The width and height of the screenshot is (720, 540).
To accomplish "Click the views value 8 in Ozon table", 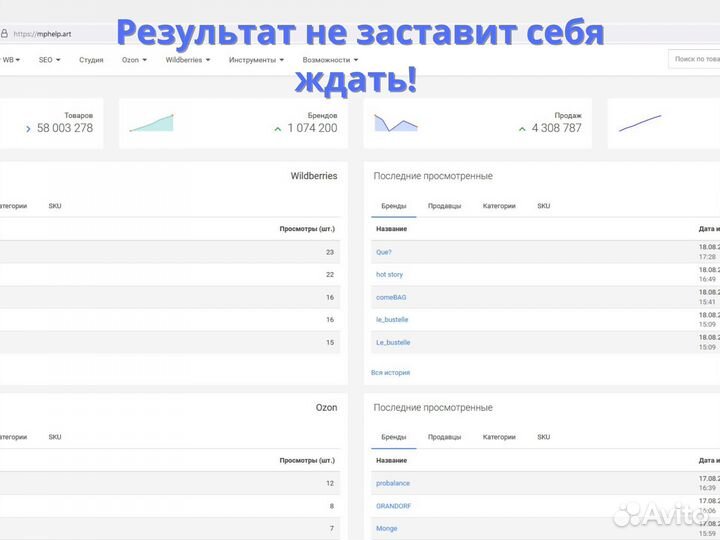I will [x=332, y=506].
